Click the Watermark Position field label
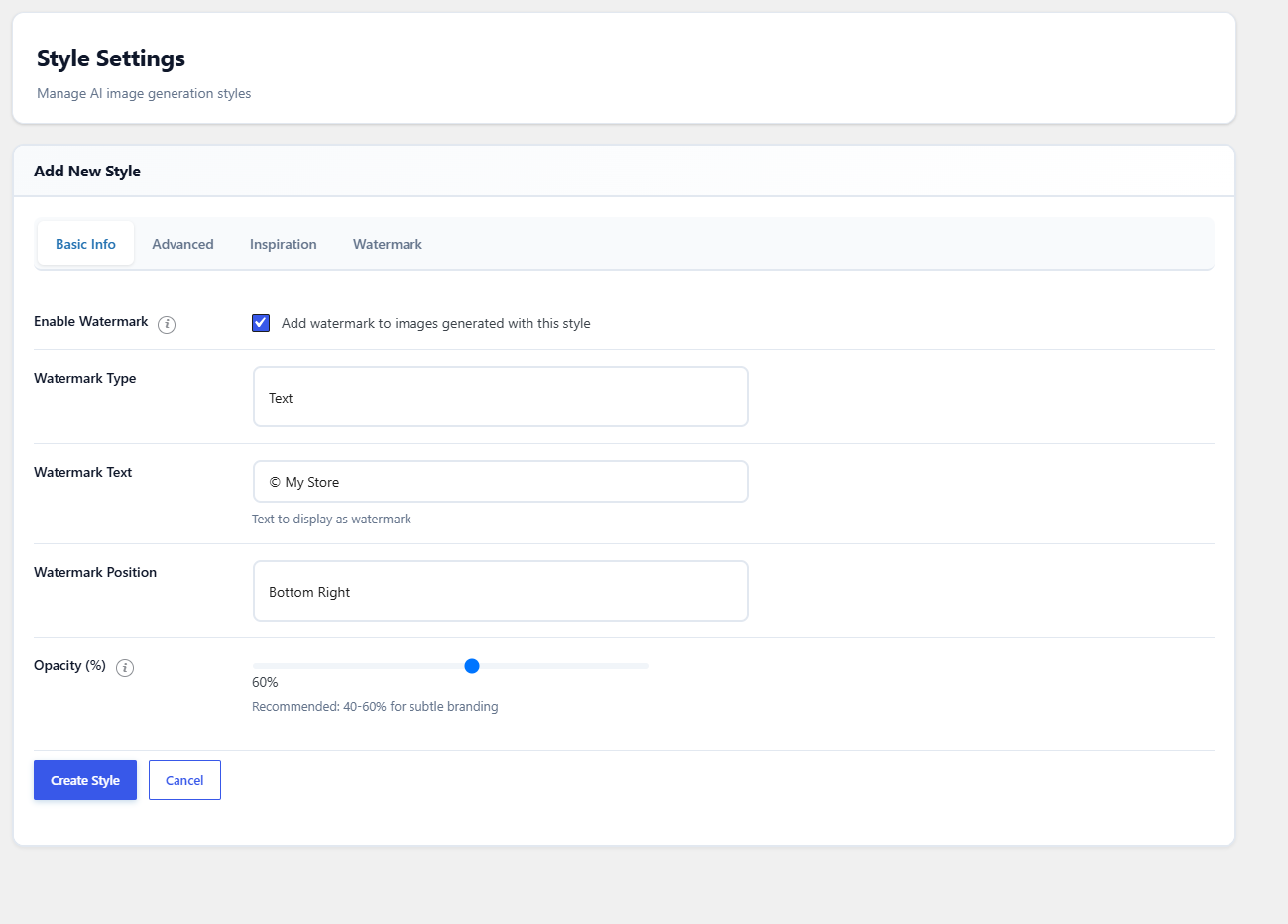Image resolution: width=1288 pixels, height=924 pixels. tap(95, 572)
